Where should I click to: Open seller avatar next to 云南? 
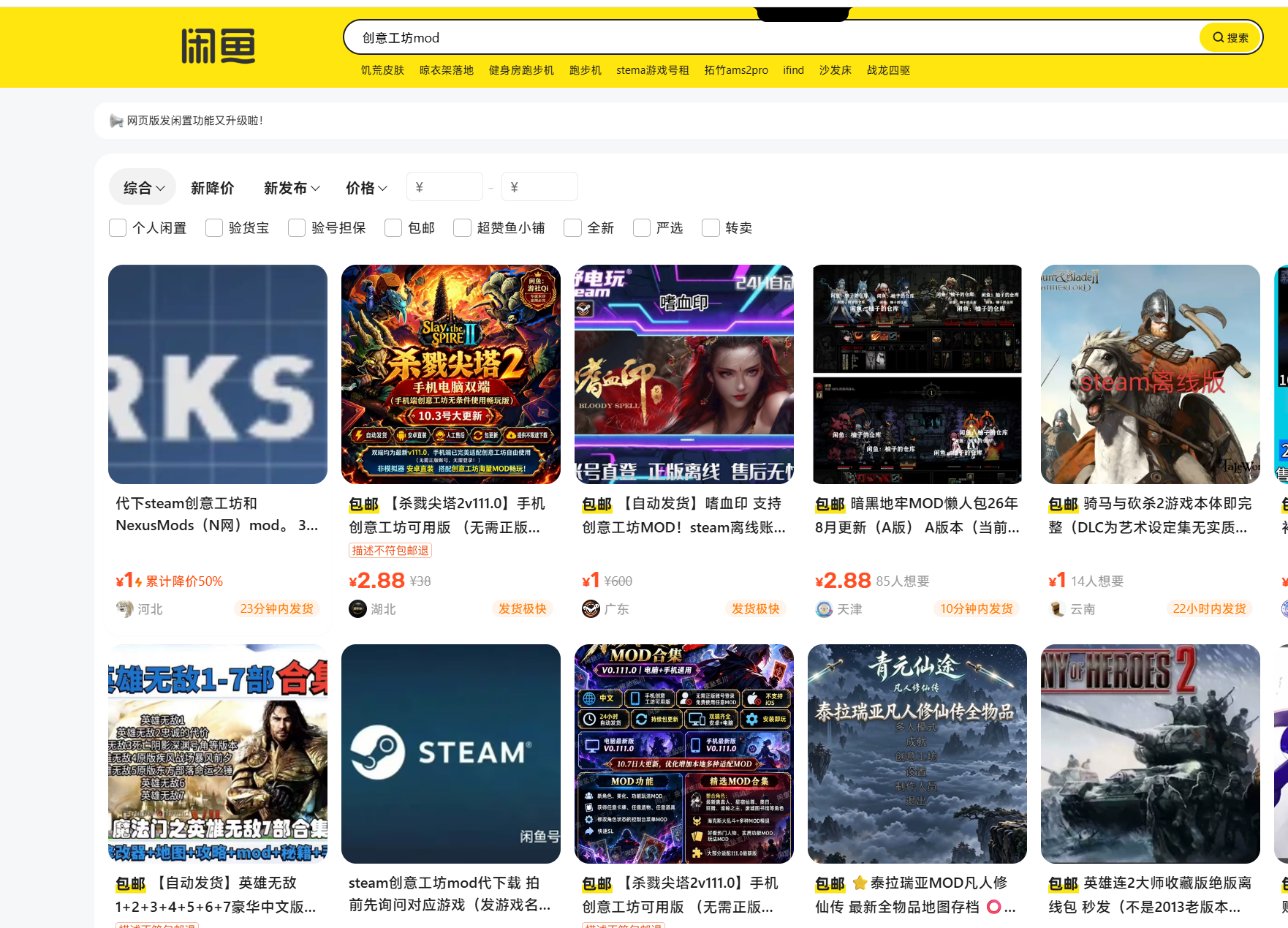(x=1057, y=608)
